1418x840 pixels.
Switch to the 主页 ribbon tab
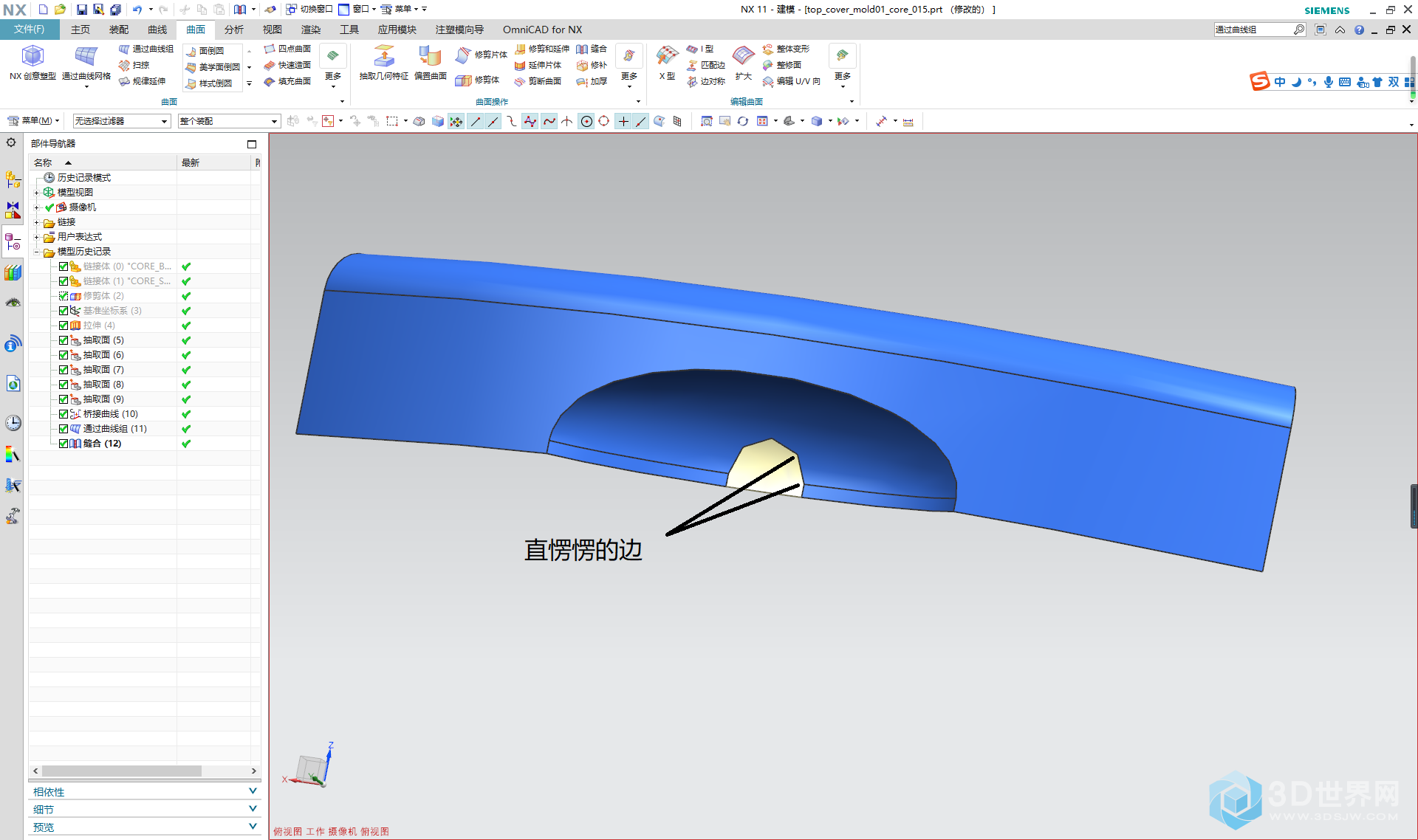point(81,30)
